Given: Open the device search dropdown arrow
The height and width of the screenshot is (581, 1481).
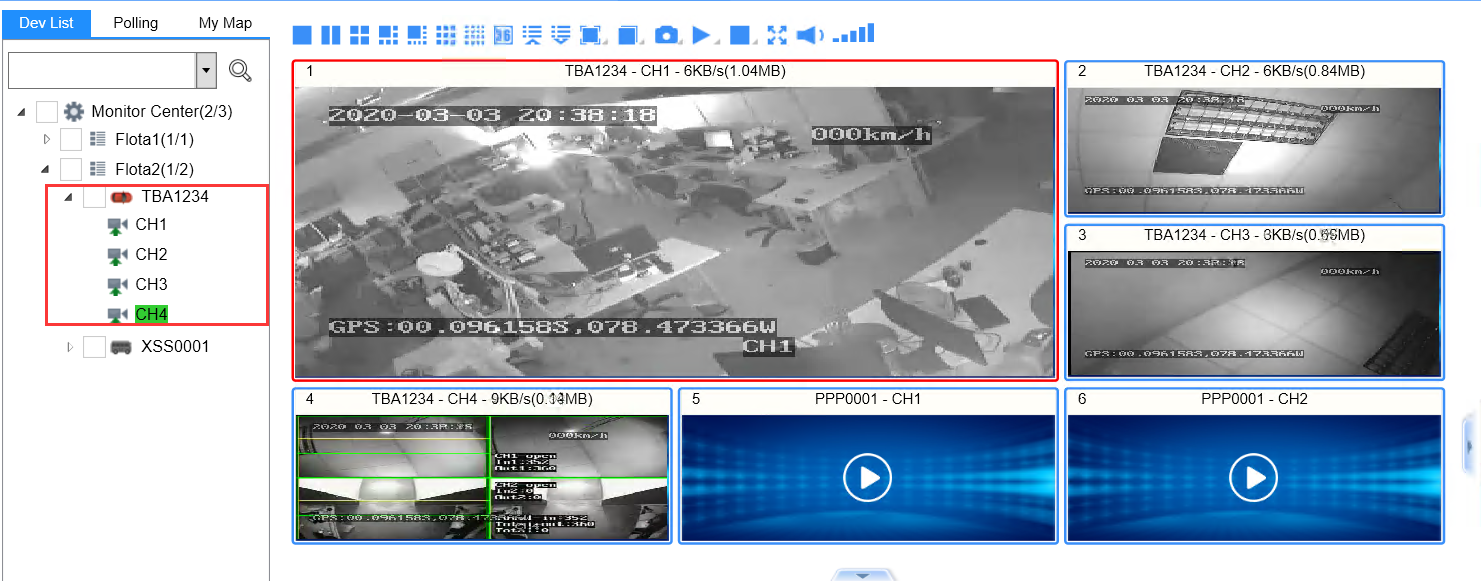Looking at the screenshot, I should tap(207, 71).
